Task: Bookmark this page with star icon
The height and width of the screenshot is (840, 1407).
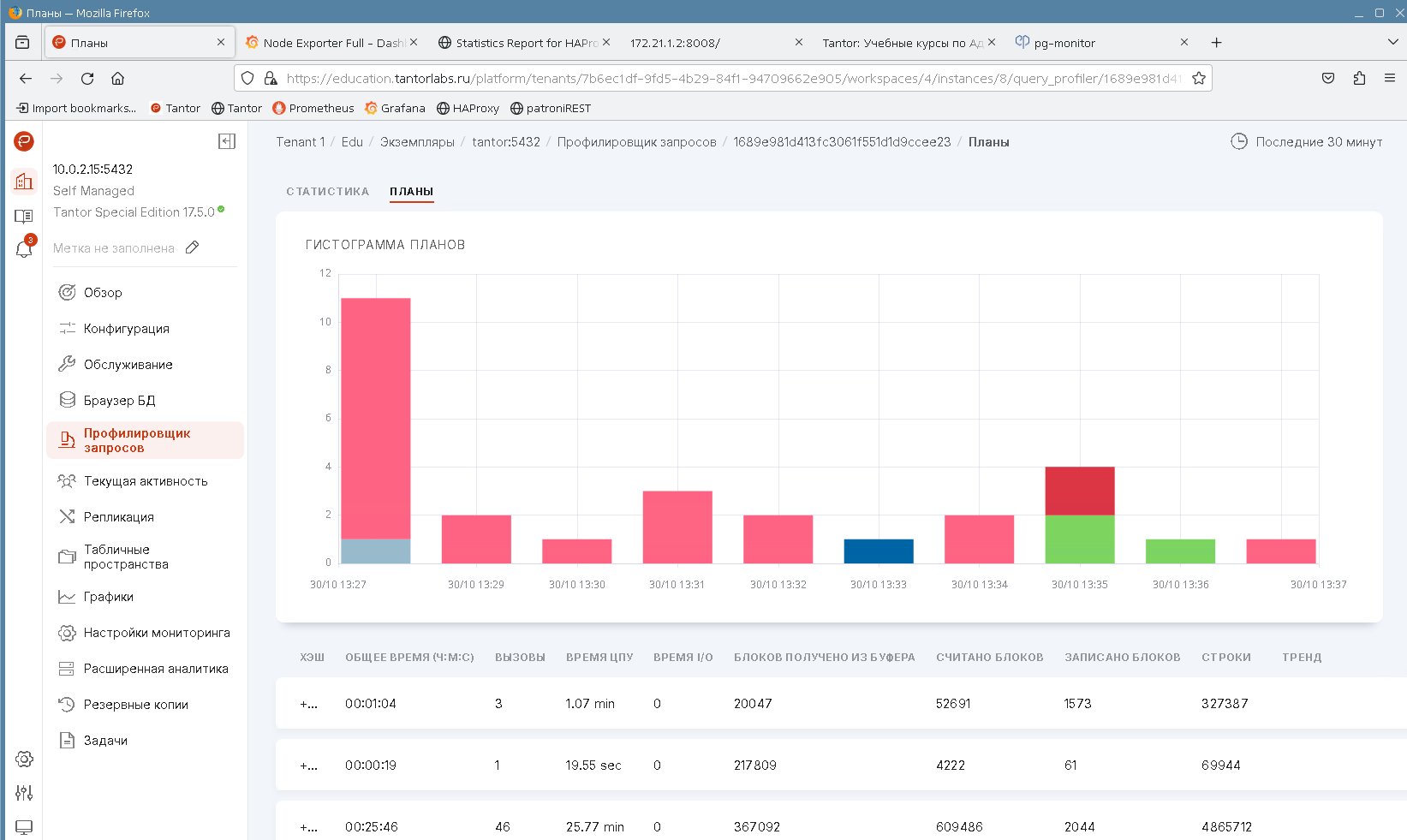Action: [1199, 79]
